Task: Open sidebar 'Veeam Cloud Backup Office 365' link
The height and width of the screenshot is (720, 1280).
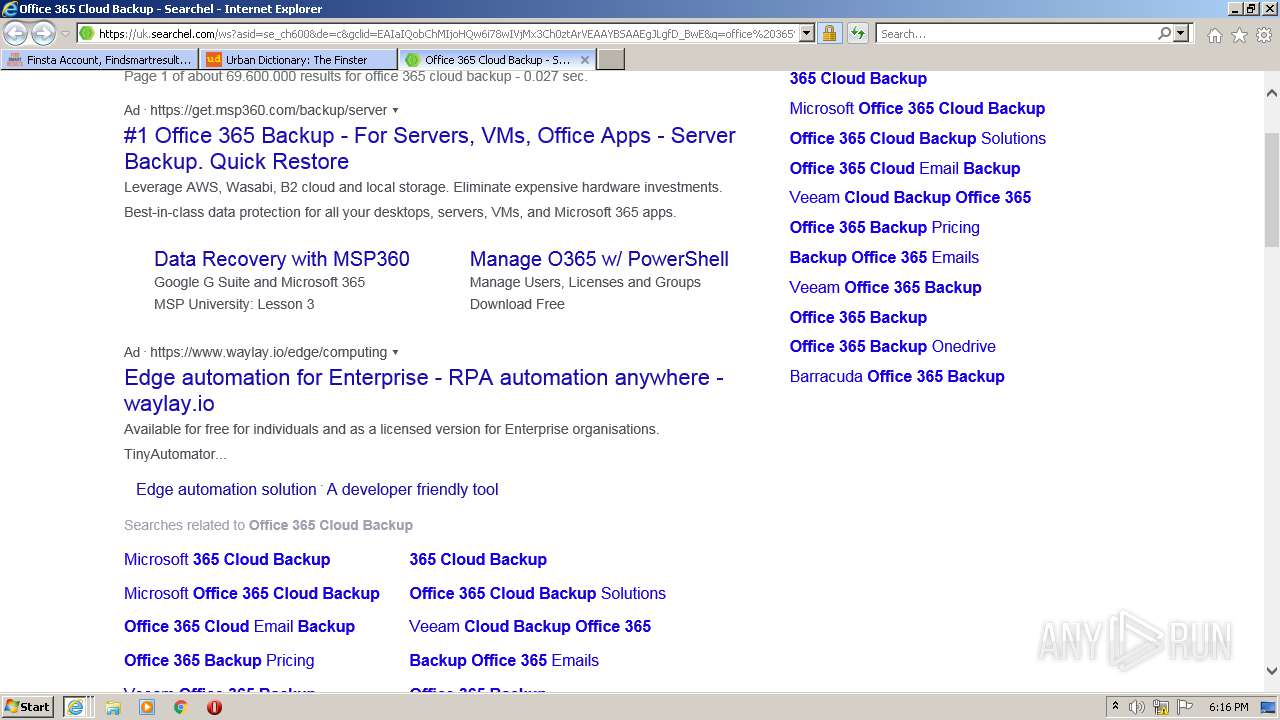Action: pos(910,197)
